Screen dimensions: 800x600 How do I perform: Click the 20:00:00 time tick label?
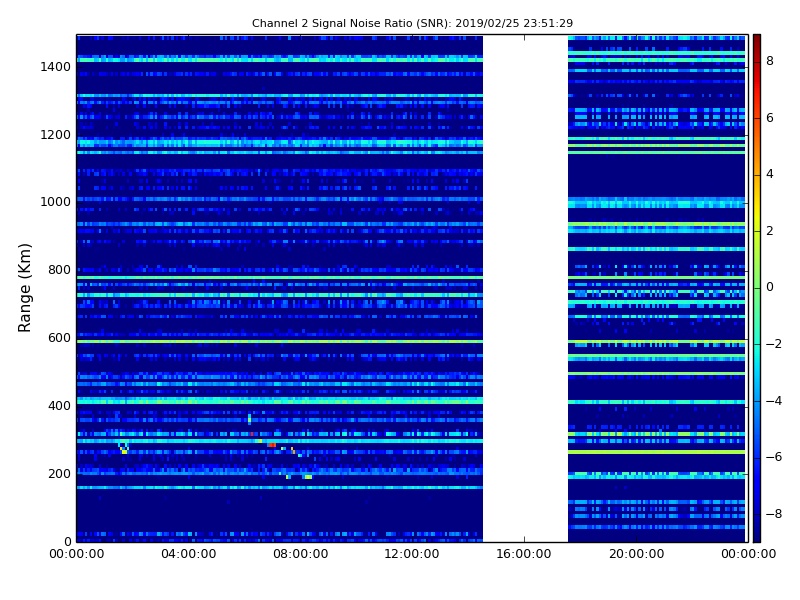[636, 554]
